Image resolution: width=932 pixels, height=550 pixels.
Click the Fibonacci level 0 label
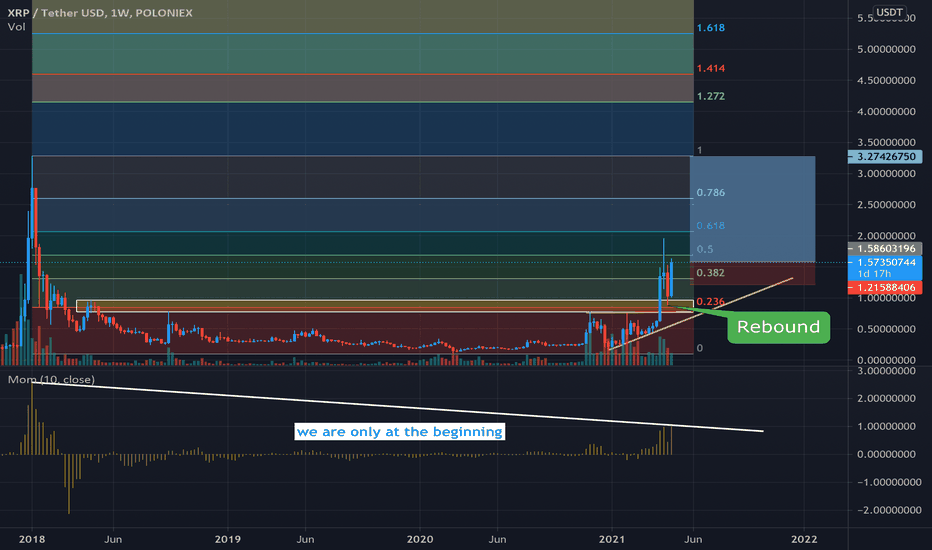coord(699,348)
